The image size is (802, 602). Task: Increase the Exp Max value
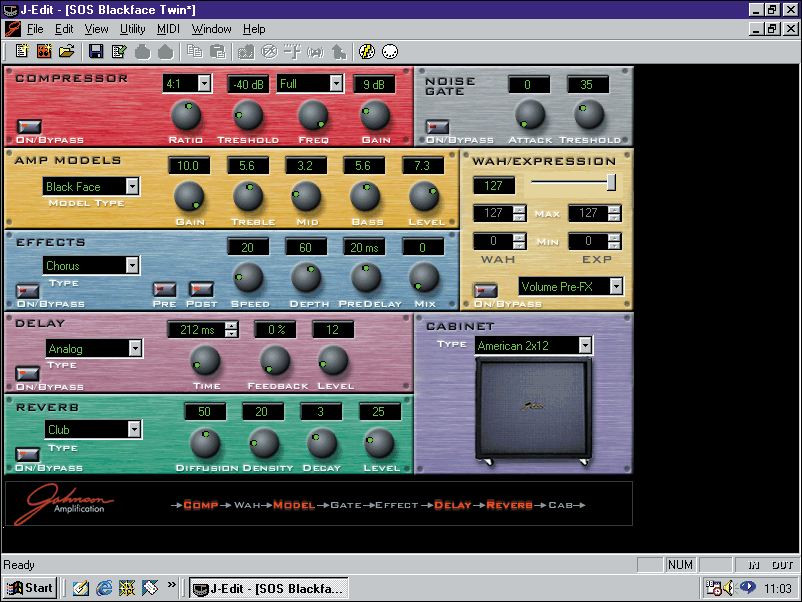[x=614, y=209]
